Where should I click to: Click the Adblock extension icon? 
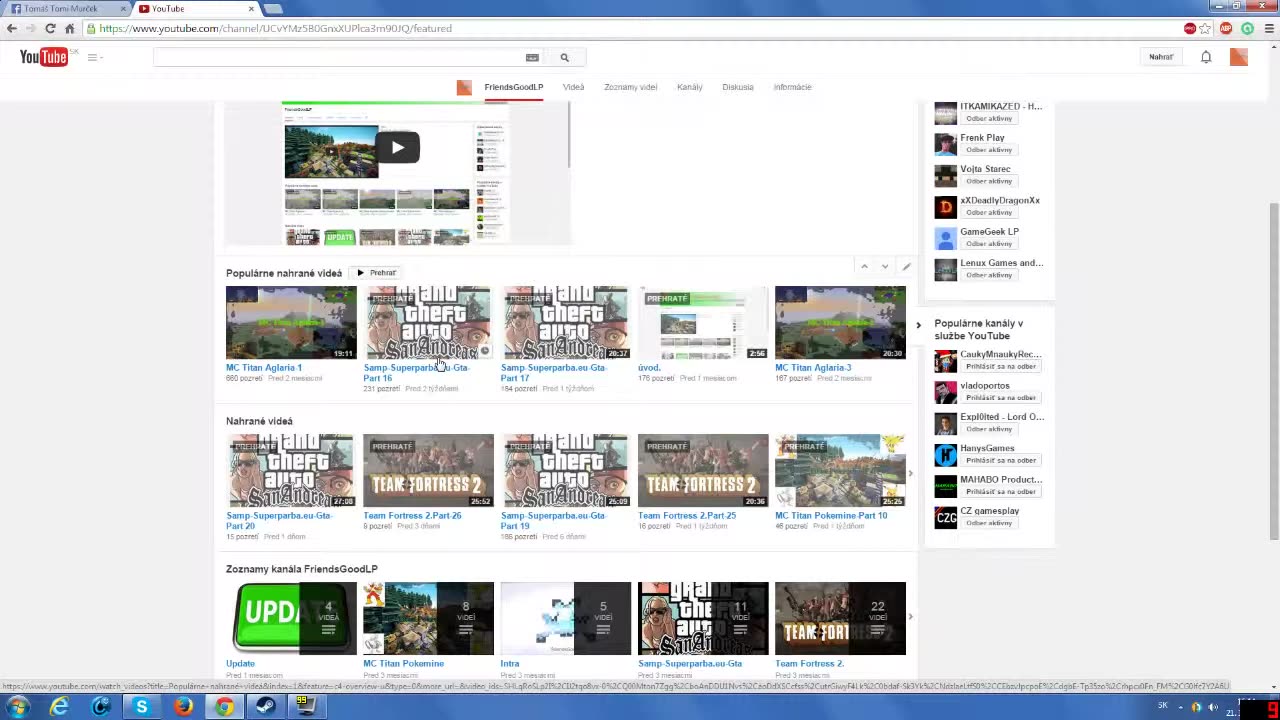point(1226,28)
